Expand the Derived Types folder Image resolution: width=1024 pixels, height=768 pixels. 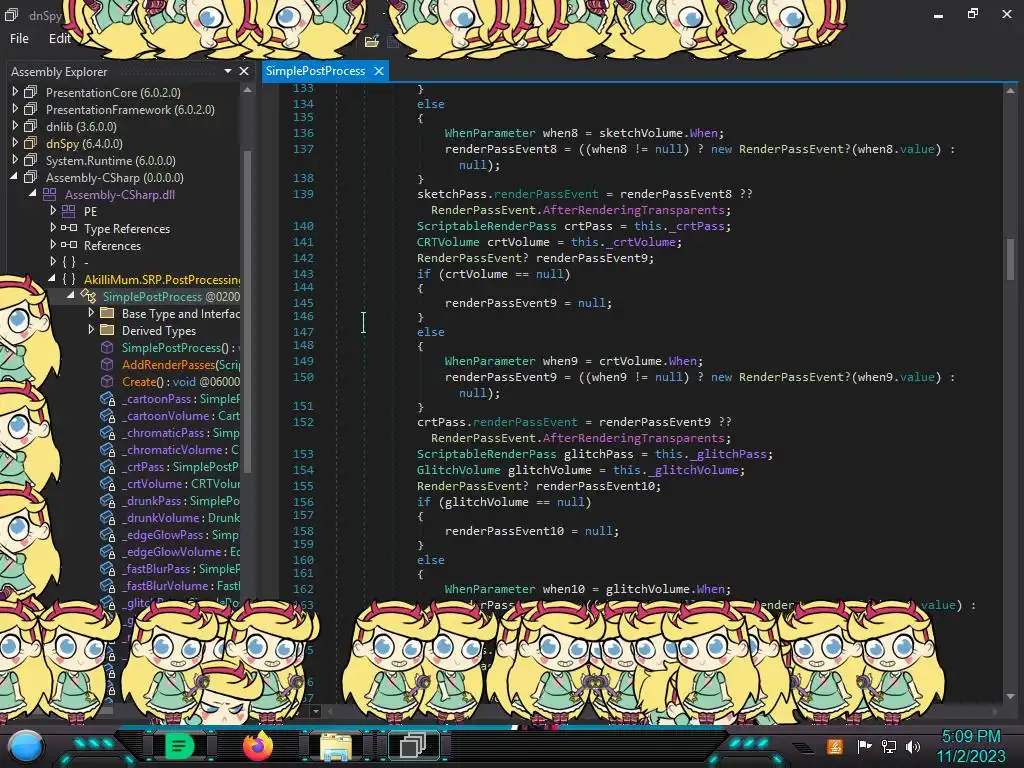tap(91, 330)
